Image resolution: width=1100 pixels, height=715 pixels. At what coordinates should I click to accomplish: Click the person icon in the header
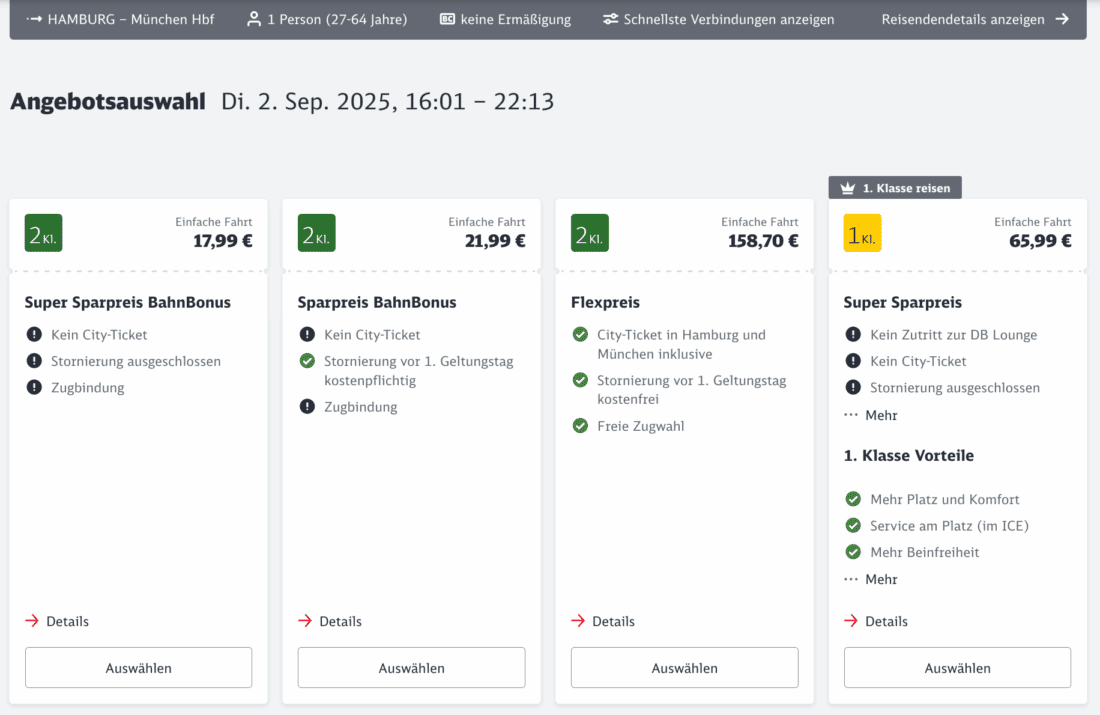[254, 19]
